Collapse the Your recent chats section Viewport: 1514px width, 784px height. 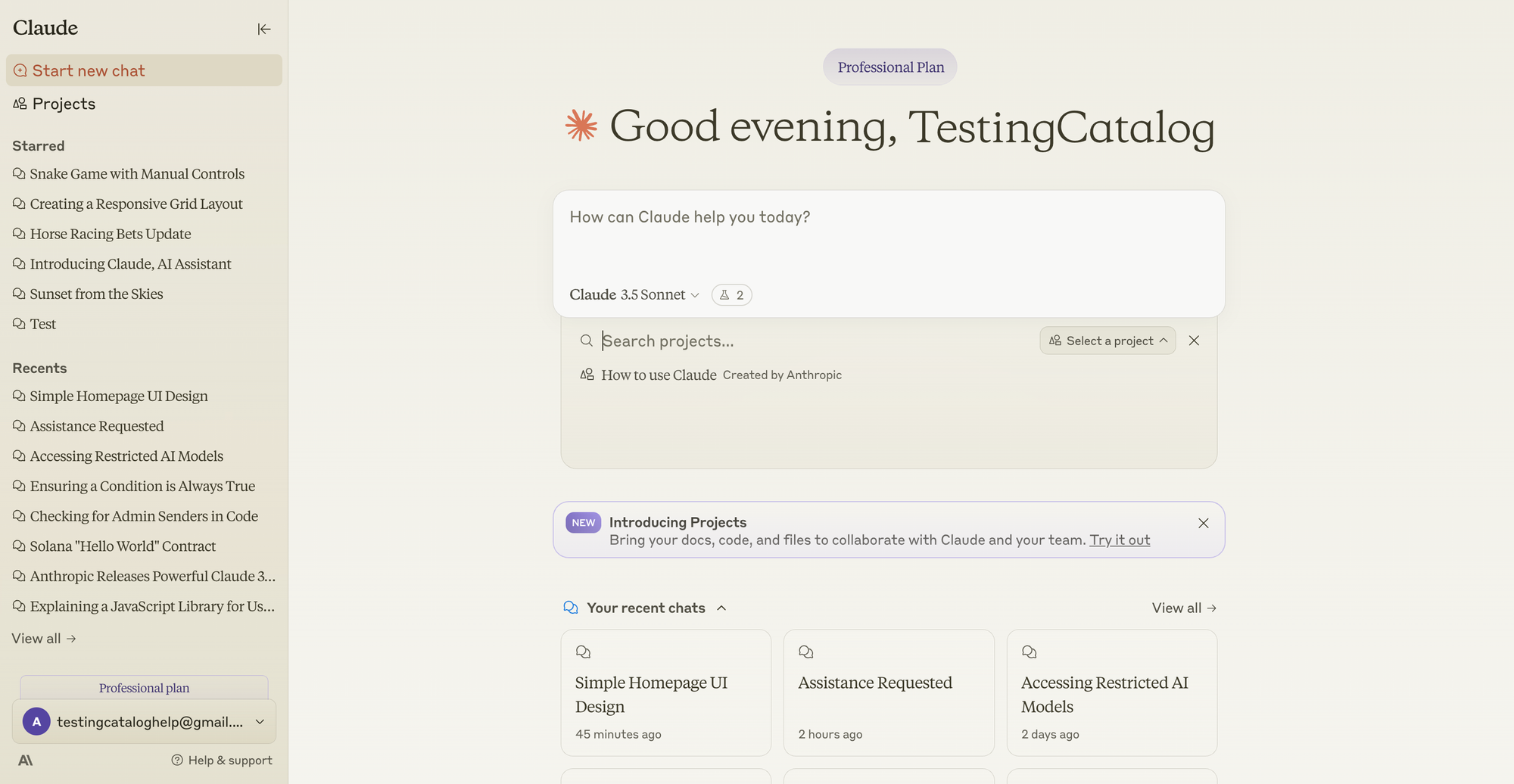coord(721,608)
